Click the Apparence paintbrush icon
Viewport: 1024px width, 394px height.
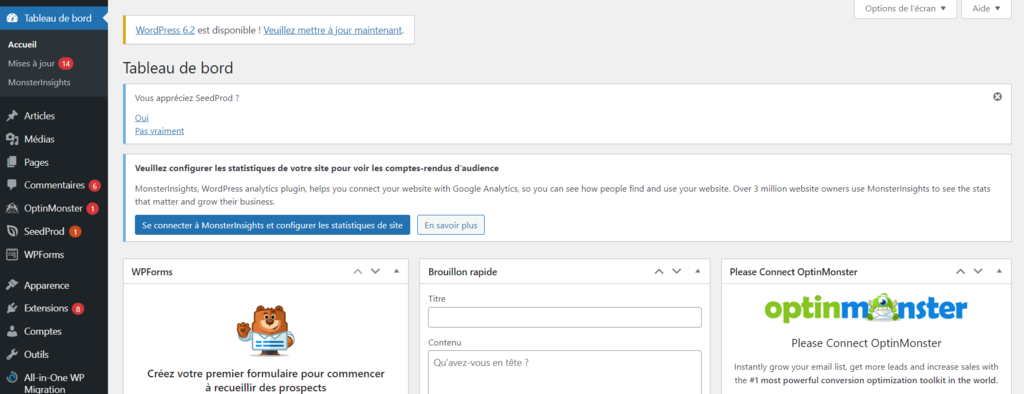click(12, 286)
